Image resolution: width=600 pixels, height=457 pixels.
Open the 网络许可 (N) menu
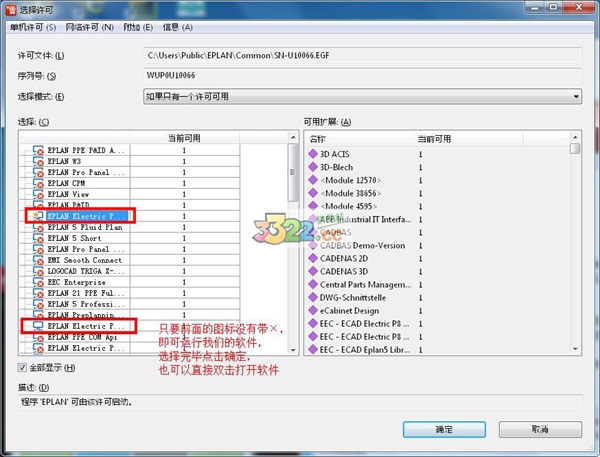coord(90,27)
